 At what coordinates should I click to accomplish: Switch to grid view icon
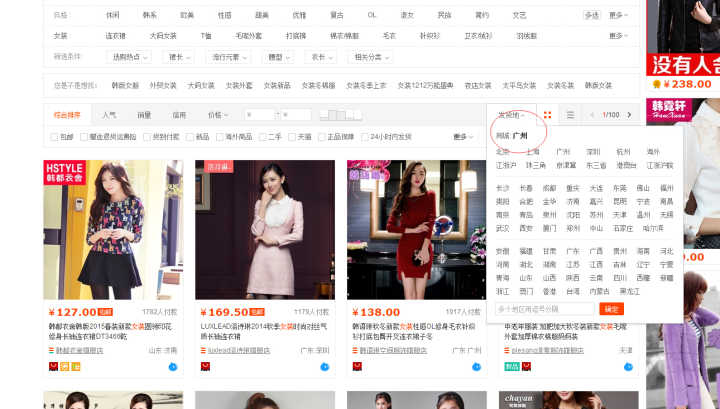pos(548,115)
